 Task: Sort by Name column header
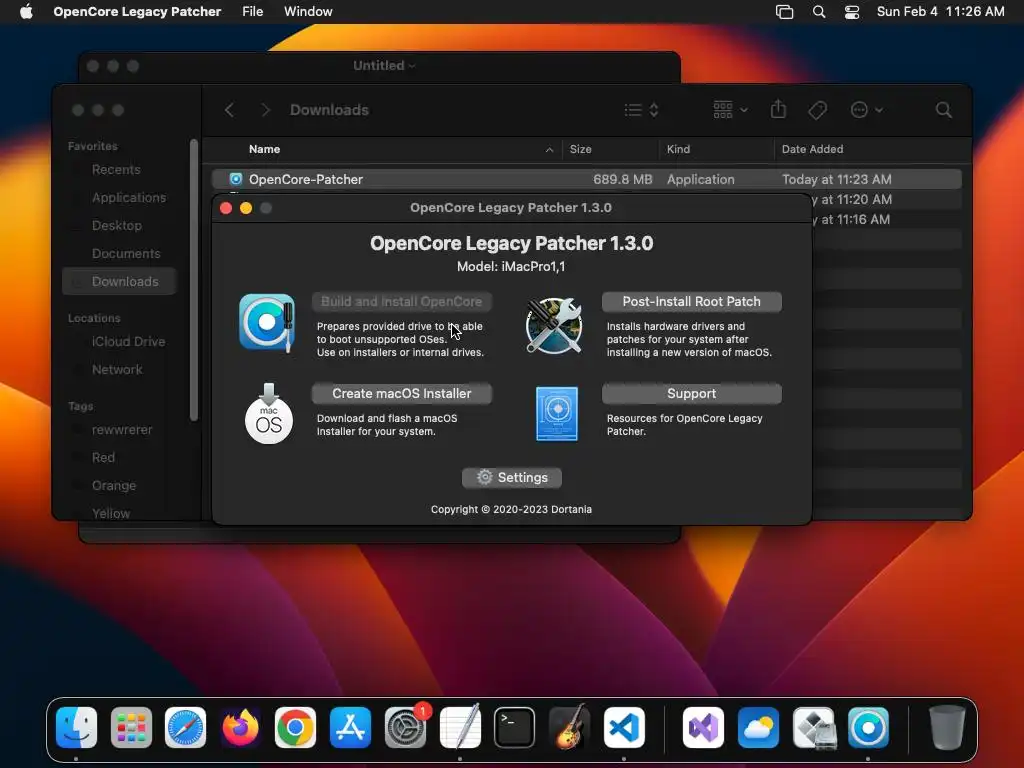(x=264, y=150)
